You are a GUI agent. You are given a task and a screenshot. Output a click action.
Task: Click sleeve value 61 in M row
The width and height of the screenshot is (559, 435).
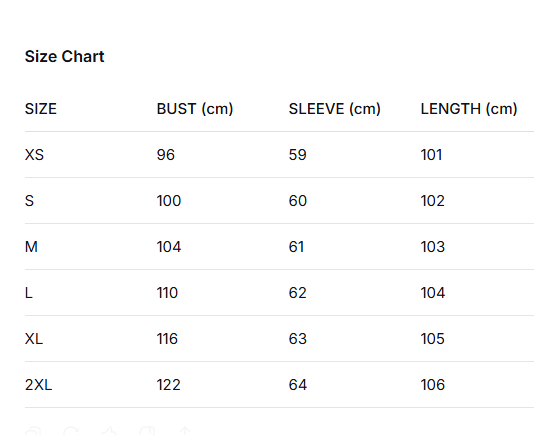[296, 247]
